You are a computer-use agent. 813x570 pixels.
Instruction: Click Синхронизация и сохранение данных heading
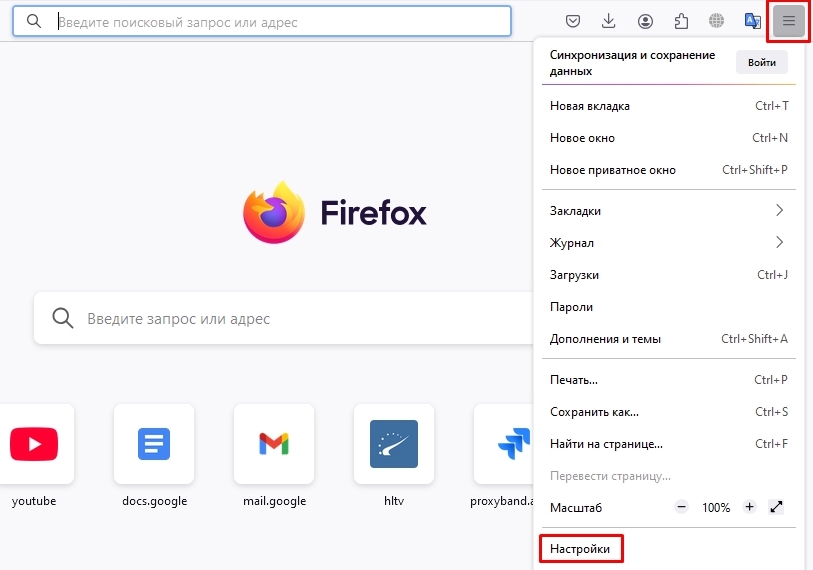point(632,63)
